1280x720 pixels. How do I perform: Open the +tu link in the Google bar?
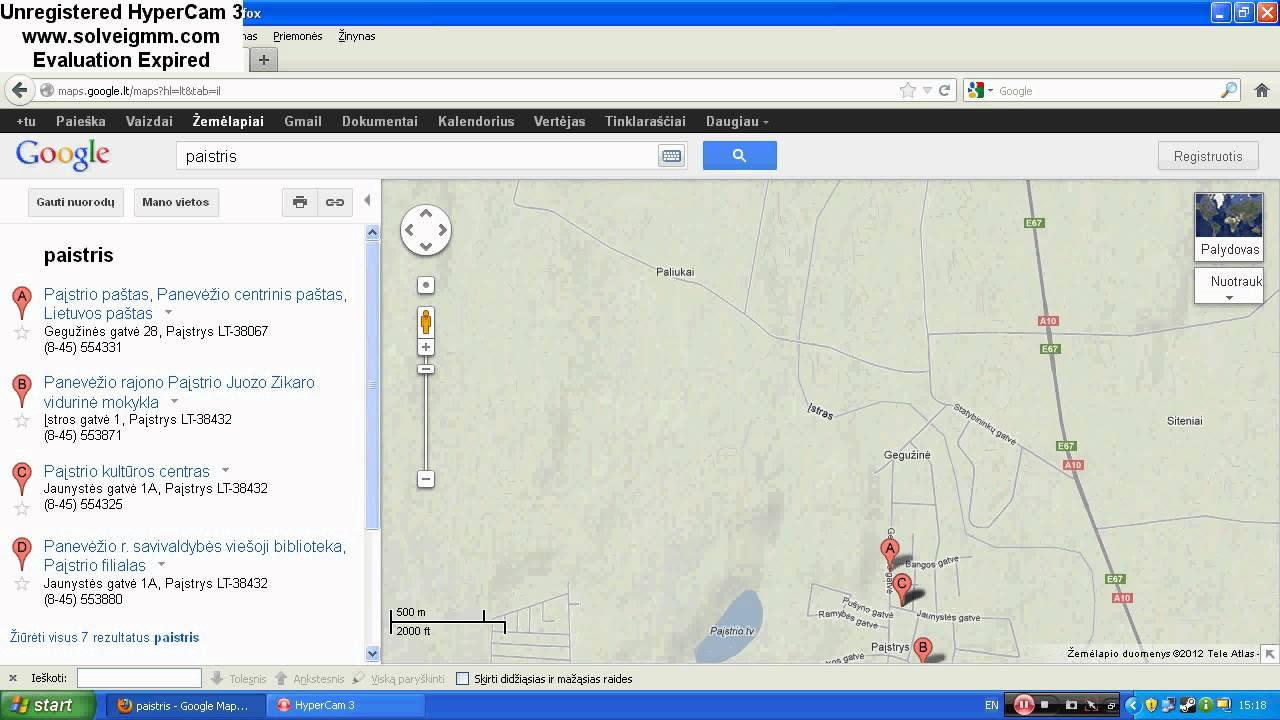(26, 121)
